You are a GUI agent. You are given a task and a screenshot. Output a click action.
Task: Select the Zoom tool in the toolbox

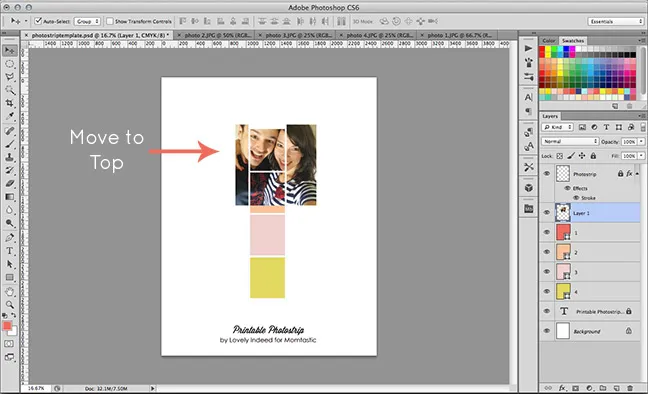(x=9, y=305)
